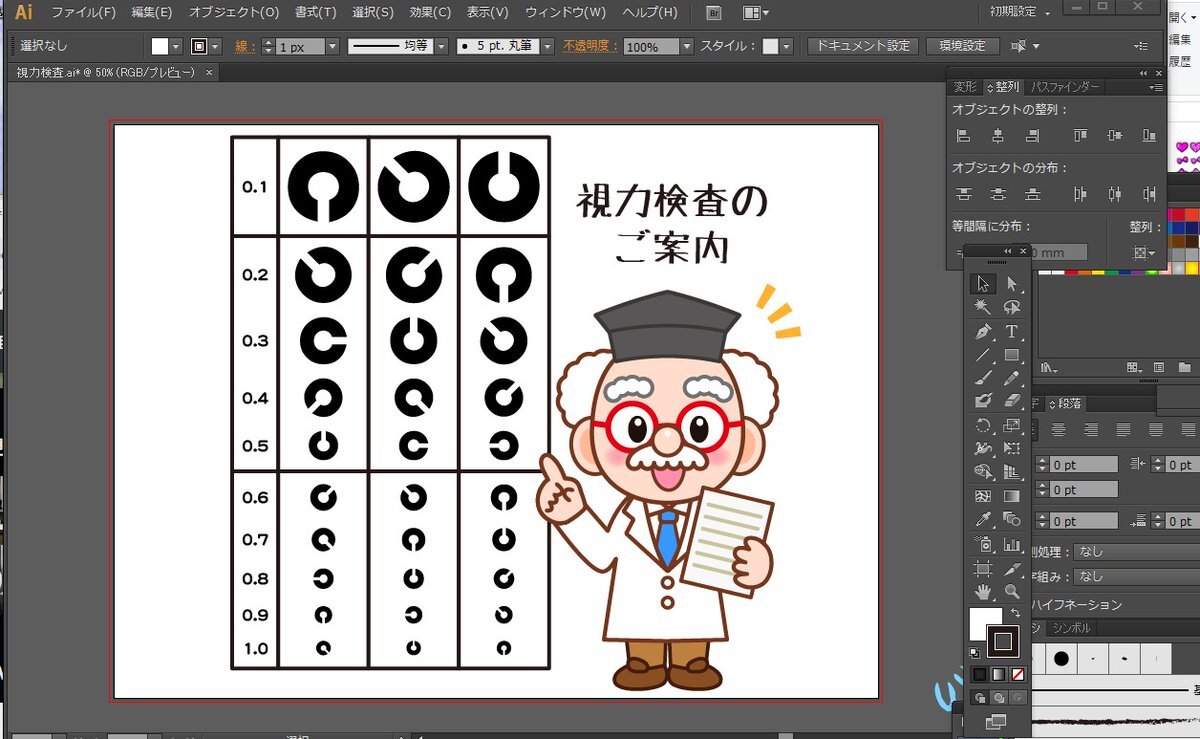Click horizontal align left in Align panel
1200x739 pixels.
click(x=964, y=136)
